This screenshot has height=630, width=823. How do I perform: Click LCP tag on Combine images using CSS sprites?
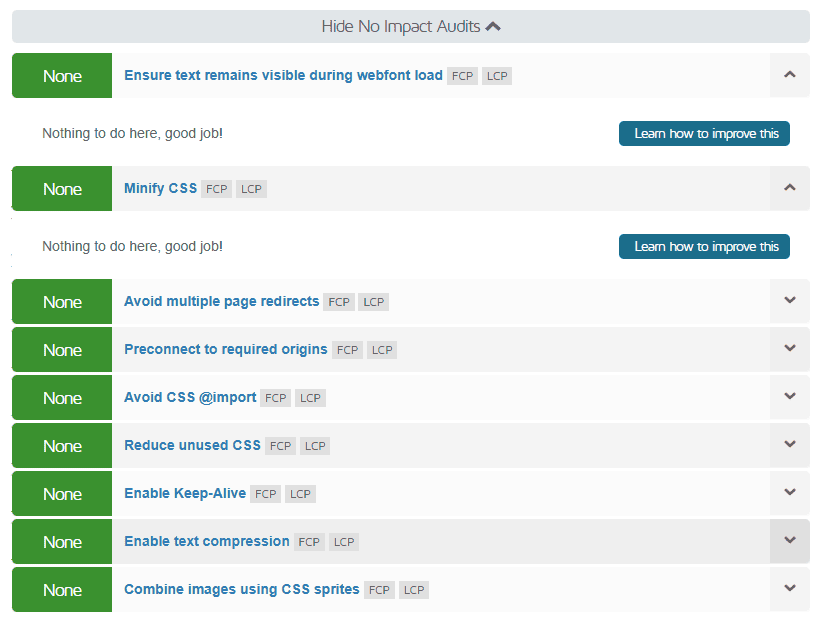[x=414, y=590]
